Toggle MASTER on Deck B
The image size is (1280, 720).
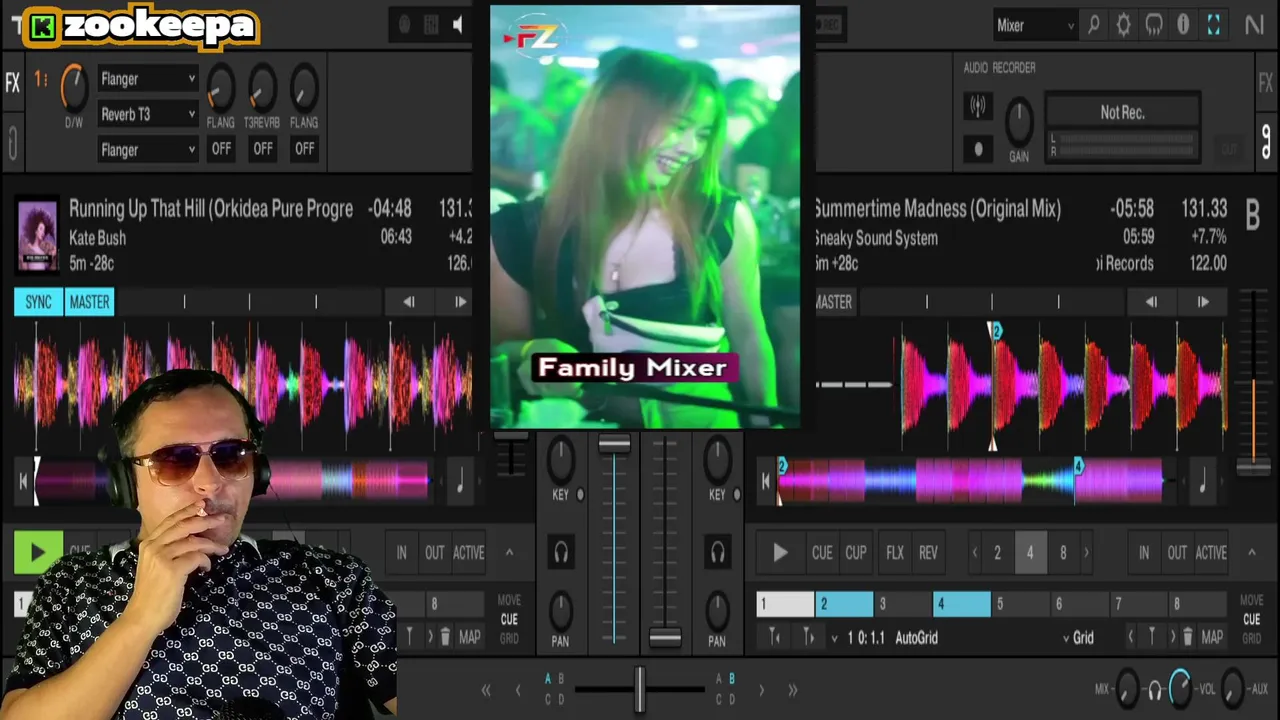(x=834, y=302)
